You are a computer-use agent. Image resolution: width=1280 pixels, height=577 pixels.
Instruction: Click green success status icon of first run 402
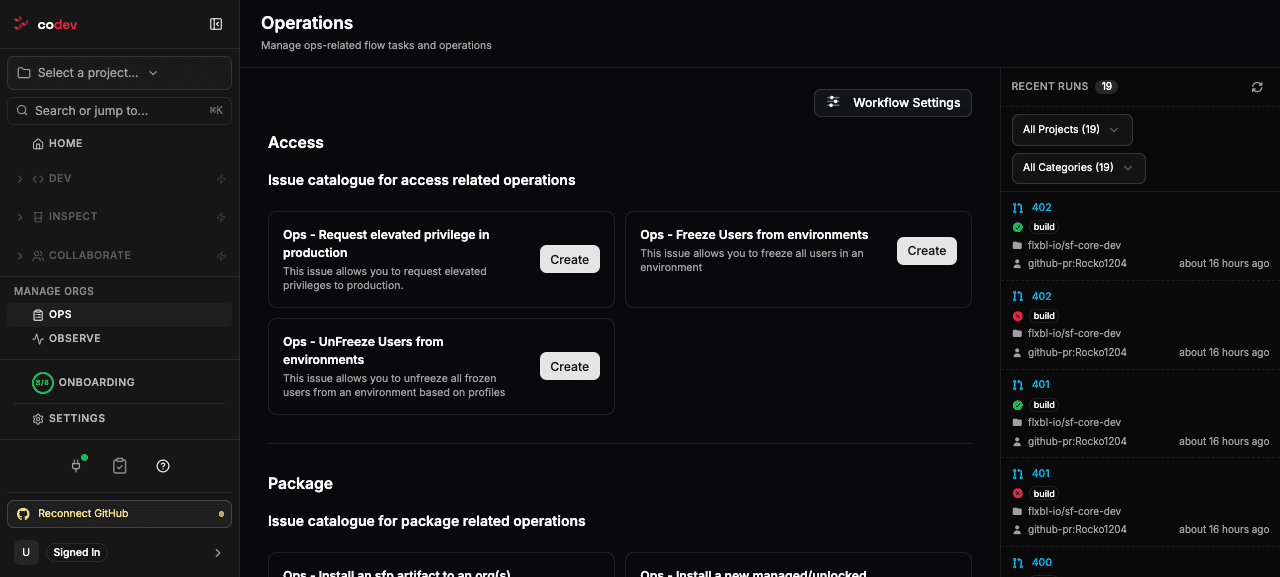coord(1018,227)
